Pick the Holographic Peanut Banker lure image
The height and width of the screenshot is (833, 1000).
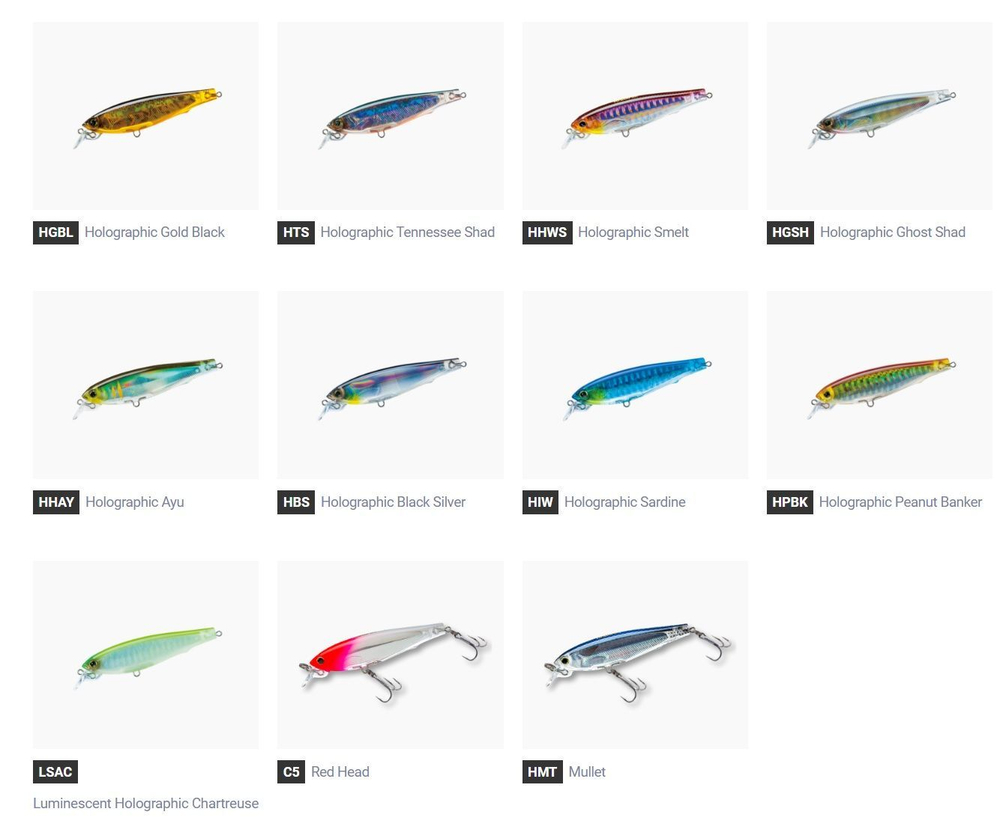click(x=879, y=385)
